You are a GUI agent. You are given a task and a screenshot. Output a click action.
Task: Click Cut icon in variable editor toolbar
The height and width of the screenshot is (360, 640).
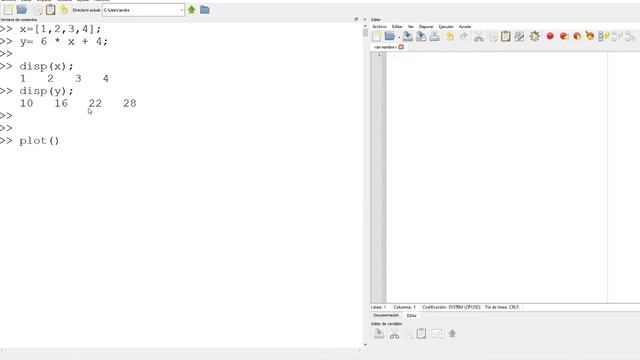point(394,334)
